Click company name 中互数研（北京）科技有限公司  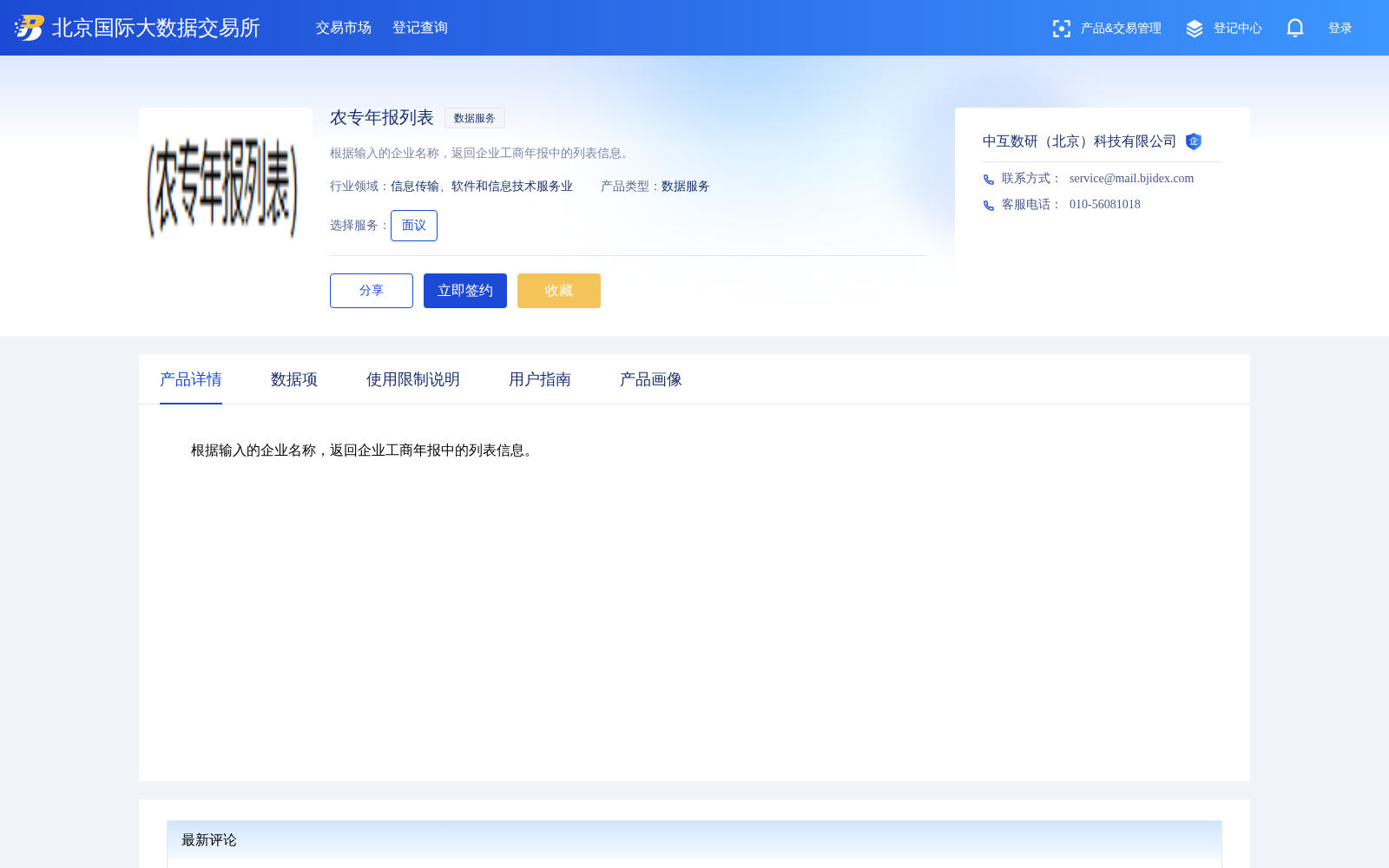(1079, 141)
